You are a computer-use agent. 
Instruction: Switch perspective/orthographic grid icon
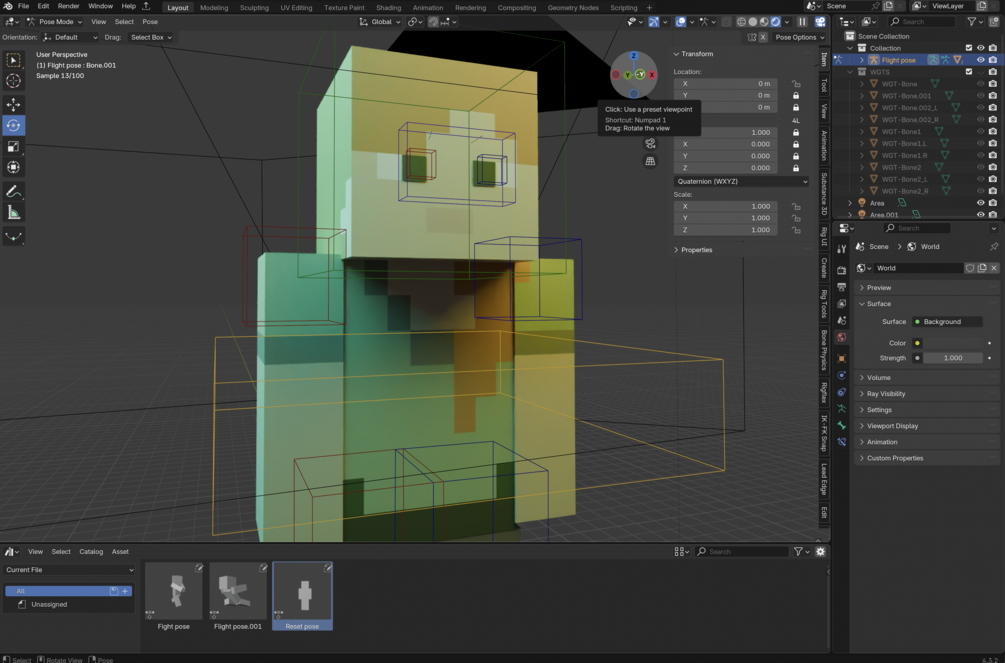pyautogui.click(x=651, y=161)
